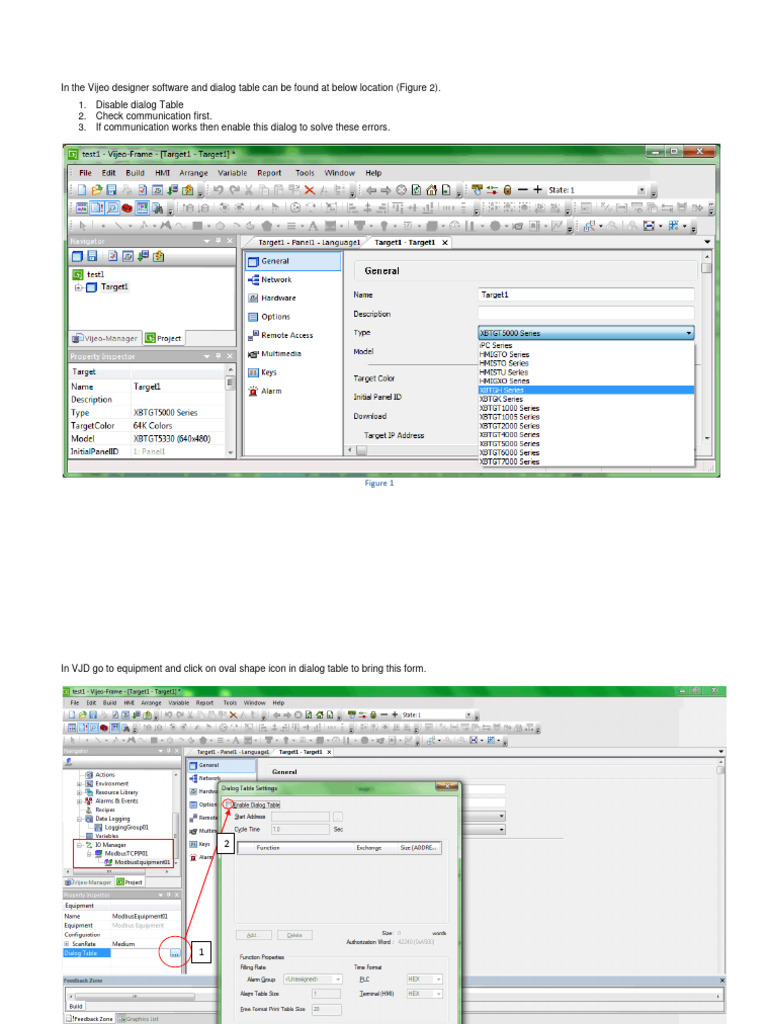
Task: Click Feedback Zone horizontal scrollbar thumb
Action: coord(134,997)
